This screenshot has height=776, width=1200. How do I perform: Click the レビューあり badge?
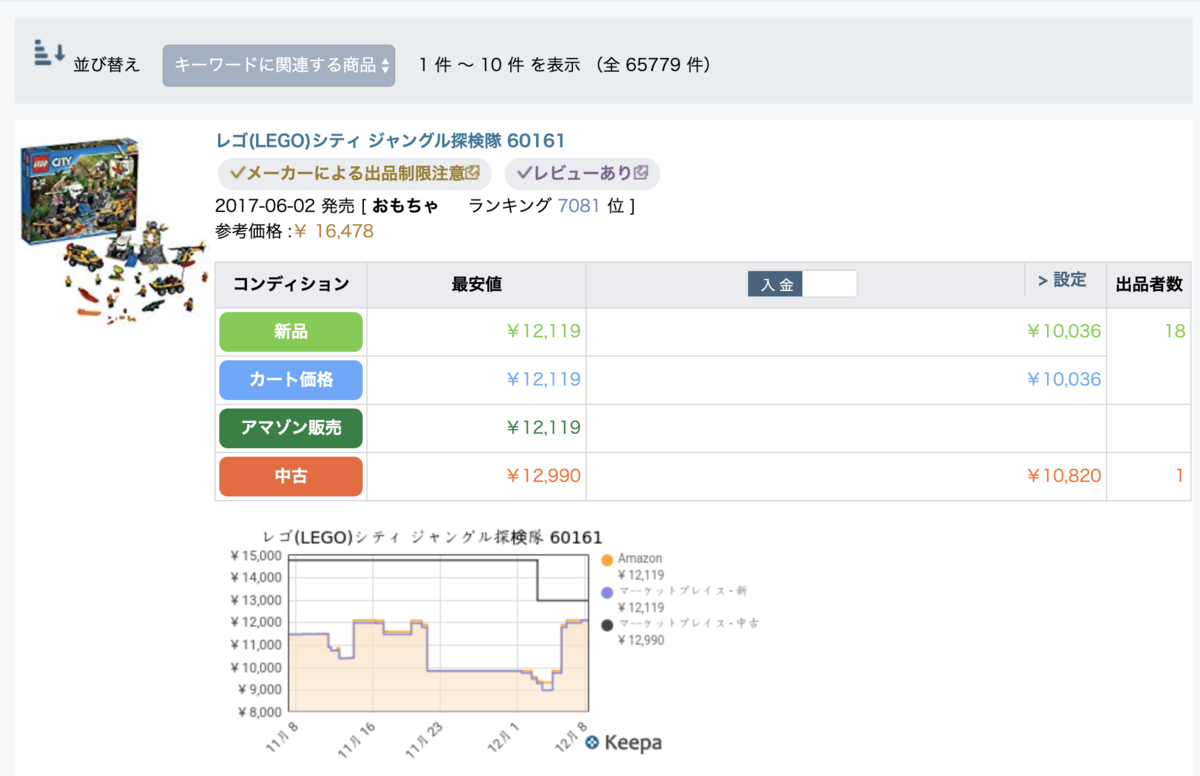[583, 173]
